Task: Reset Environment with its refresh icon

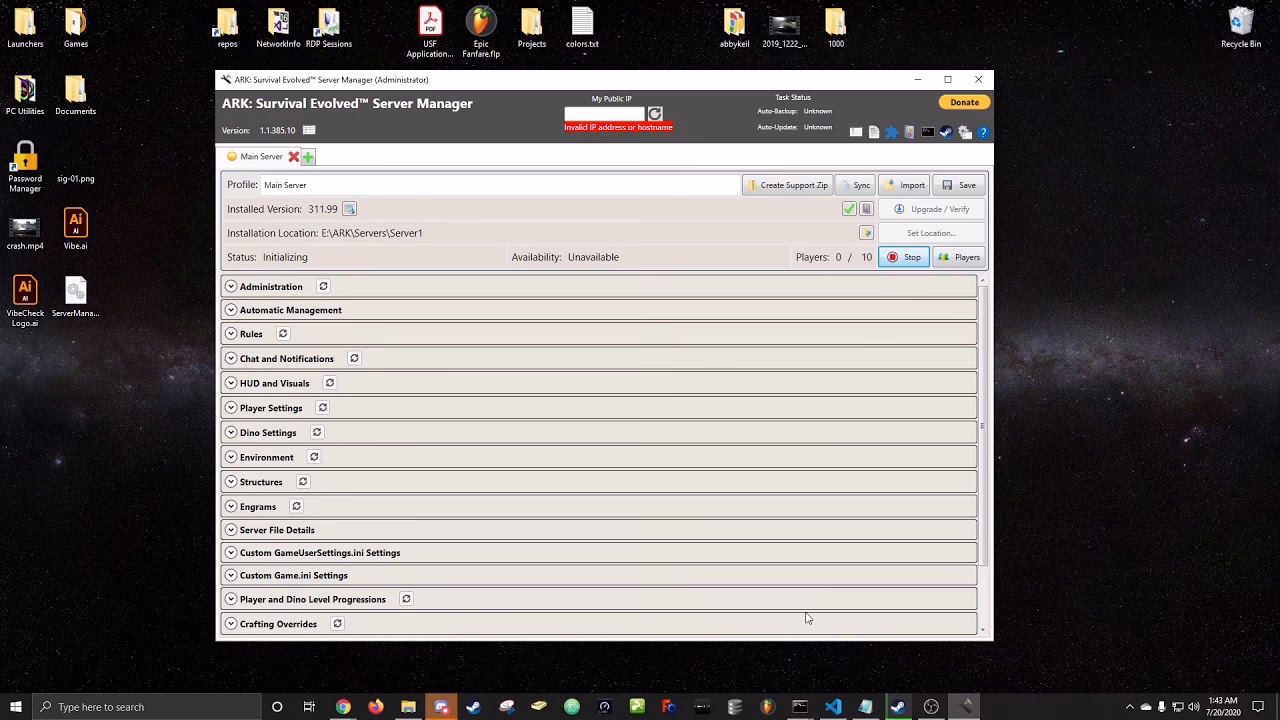Action: click(314, 457)
